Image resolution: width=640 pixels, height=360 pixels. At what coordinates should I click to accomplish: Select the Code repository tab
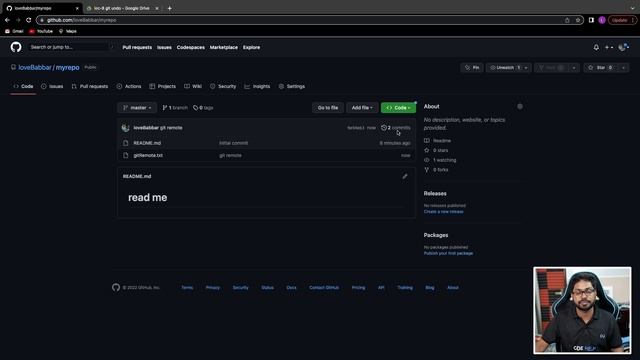23,87
